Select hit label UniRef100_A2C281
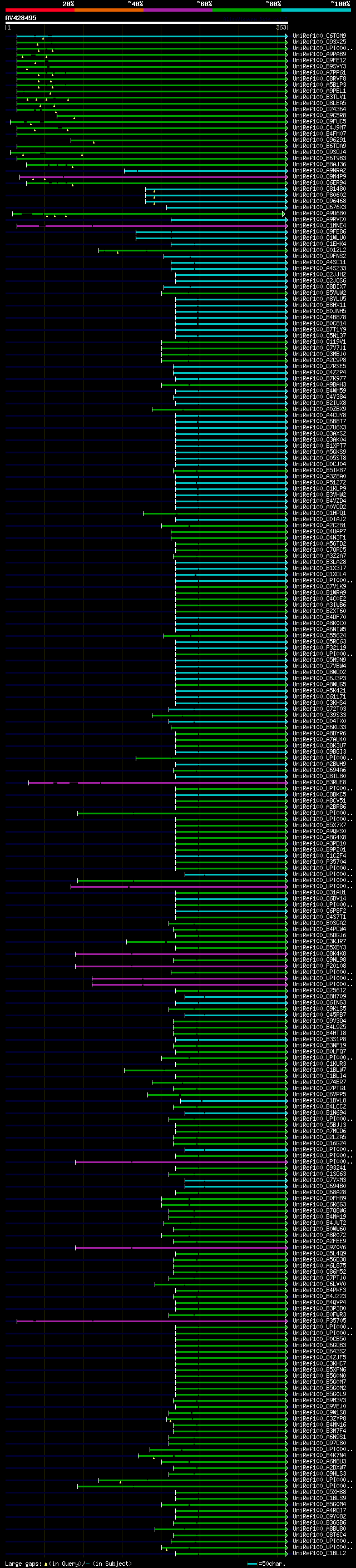The image size is (356, 1568). pyautogui.click(x=319, y=525)
